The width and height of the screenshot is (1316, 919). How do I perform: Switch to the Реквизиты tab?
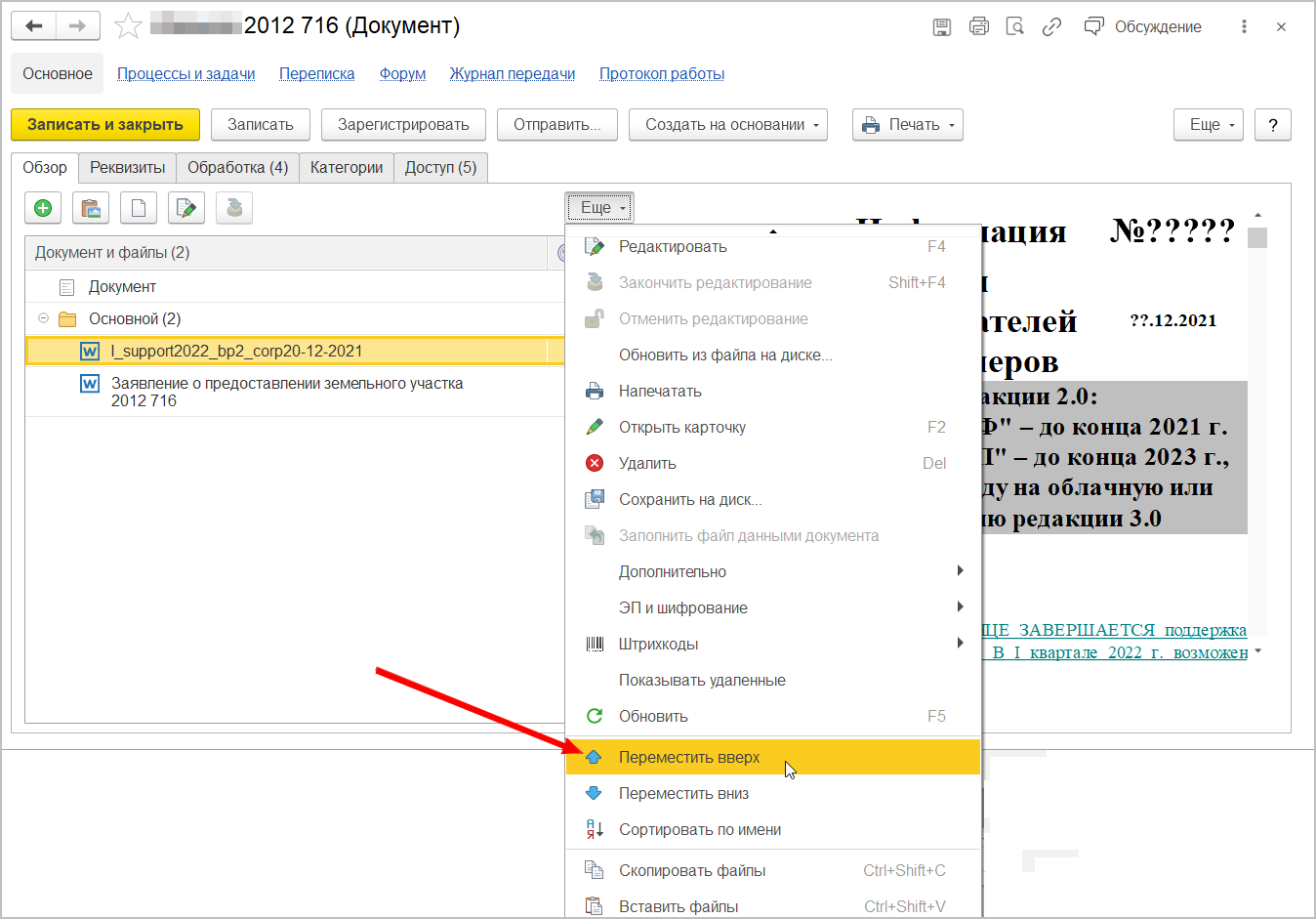[128, 168]
